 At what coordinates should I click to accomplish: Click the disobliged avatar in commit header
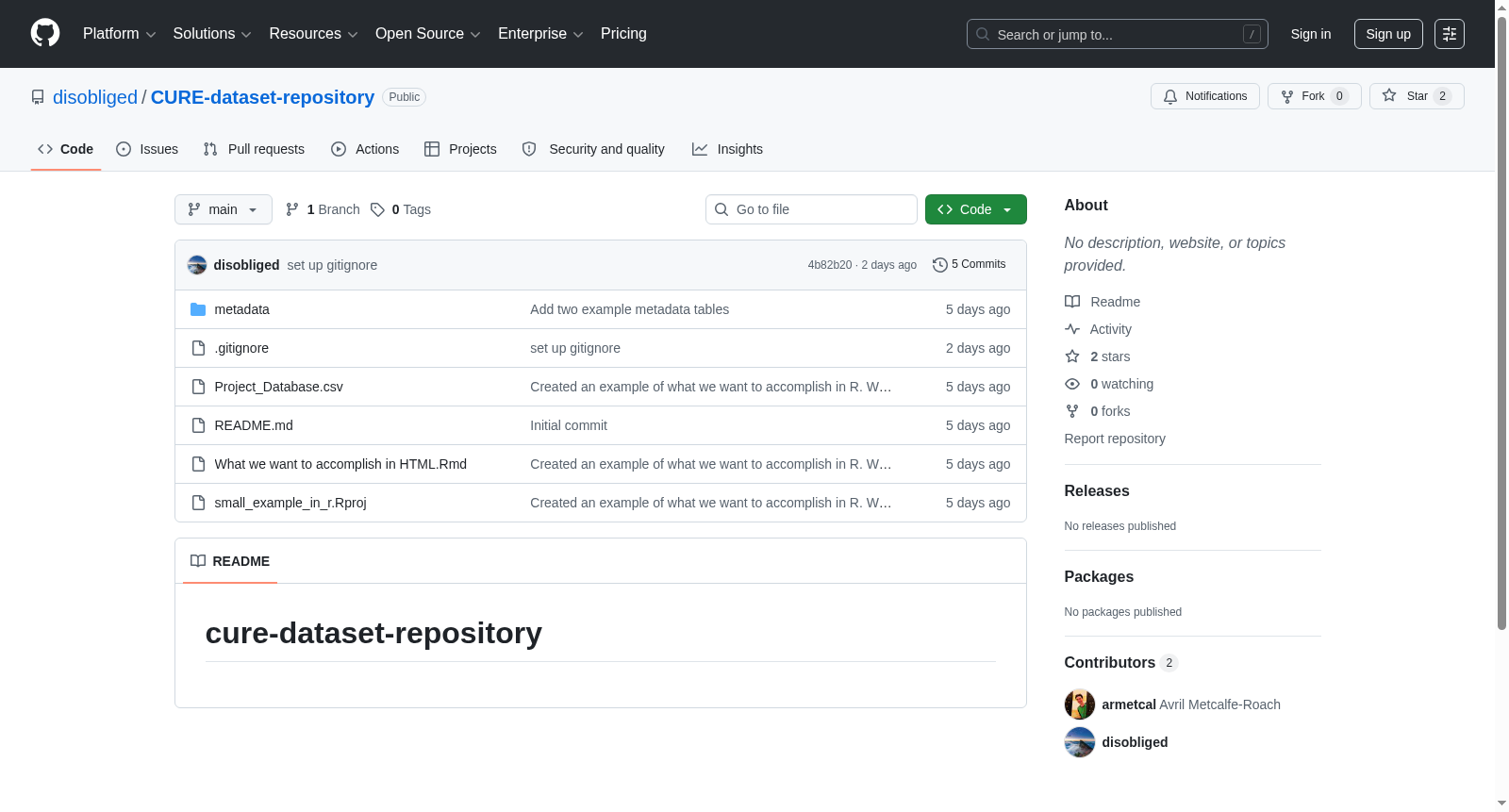[x=197, y=265]
